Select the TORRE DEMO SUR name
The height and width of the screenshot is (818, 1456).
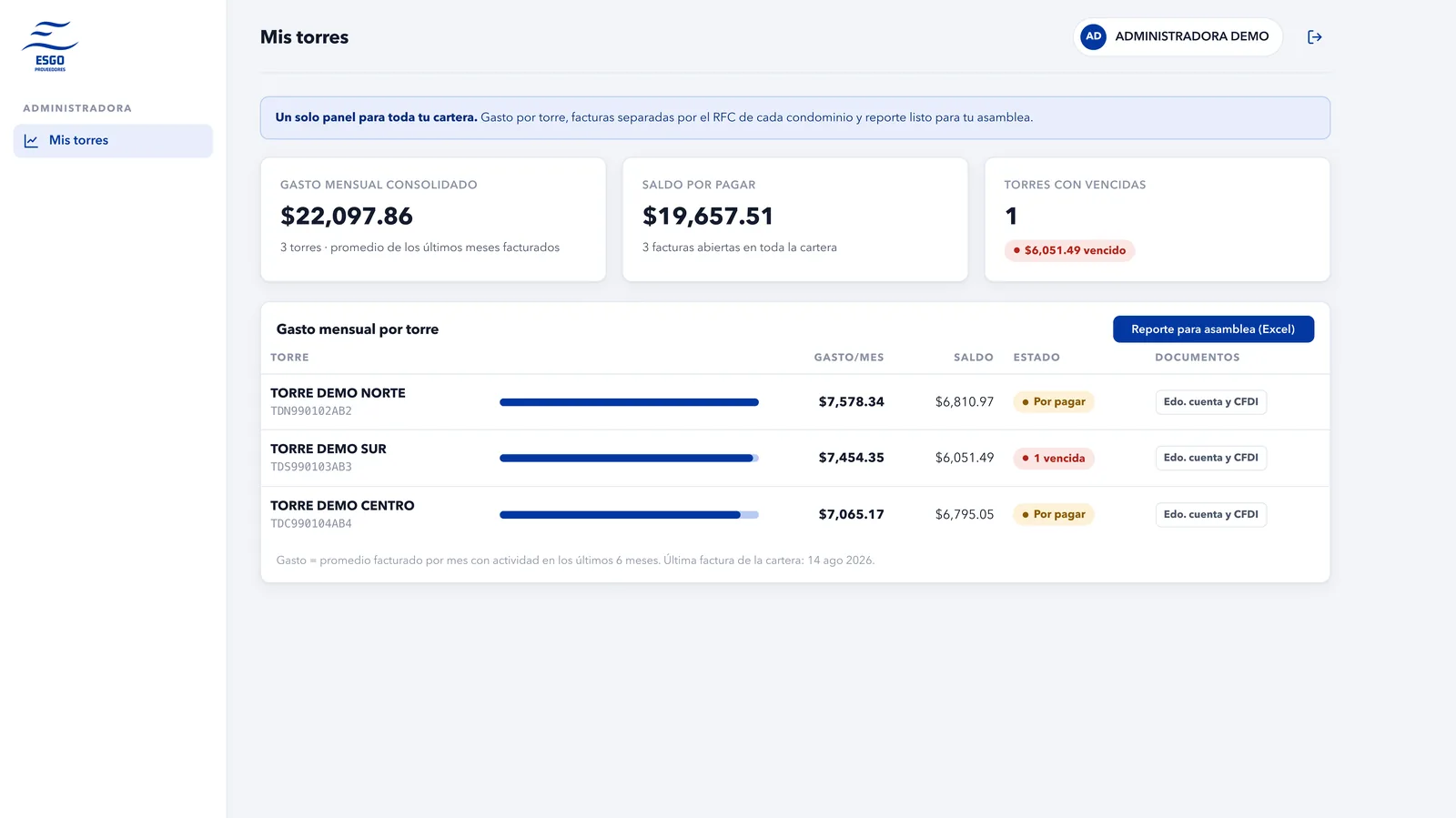pyautogui.click(x=329, y=449)
